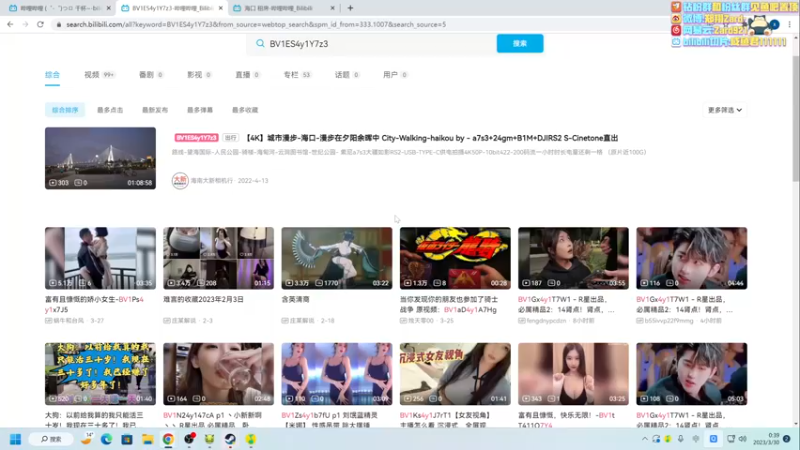This screenshot has height=450, width=800.
Task: Sort results by 最多收藏
Action: pos(245,110)
